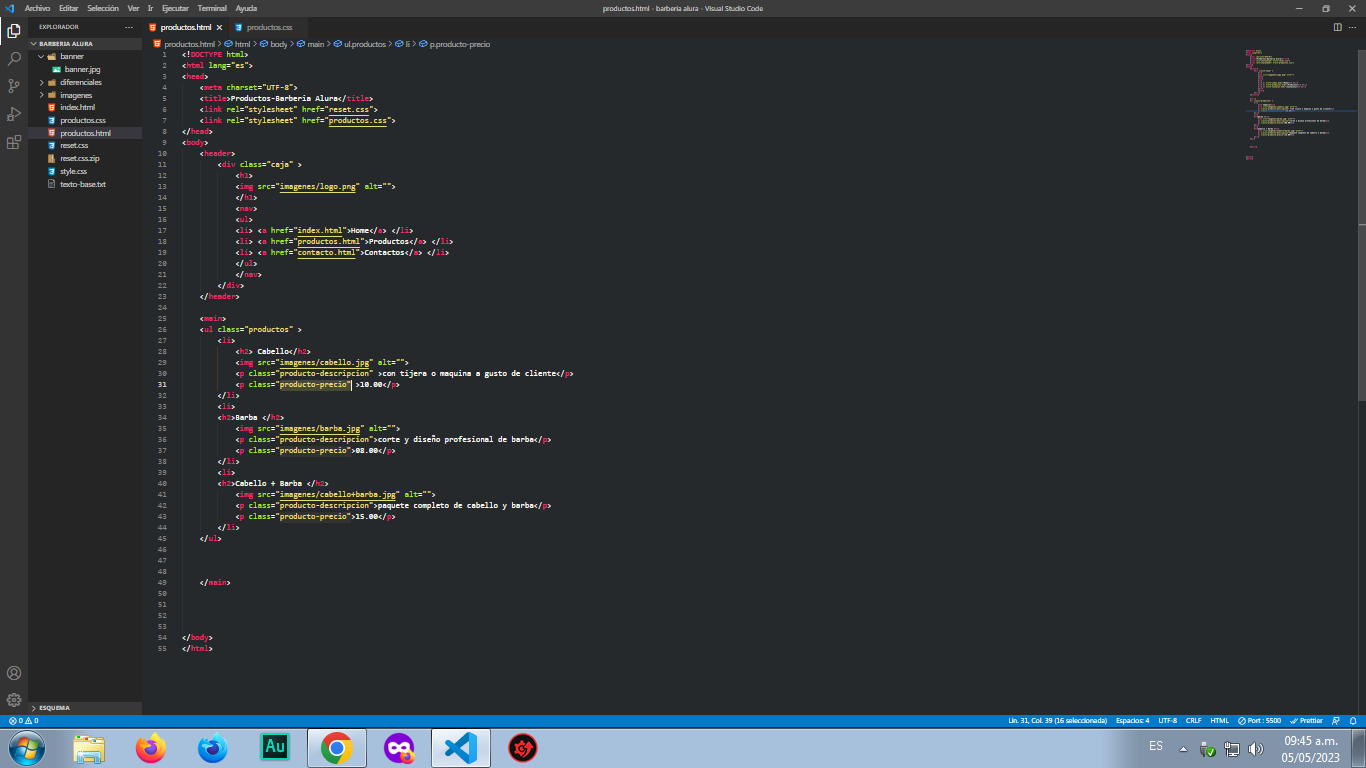Viewport: 1366px width, 768px height.
Task: Click the body breadcrumb segment
Action: tap(273, 44)
